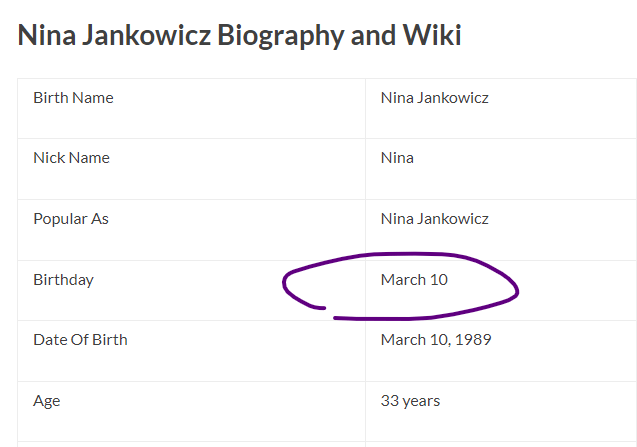Click the word "Nina" in the heading
The height and width of the screenshot is (447, 637).
tap(46, 36)
